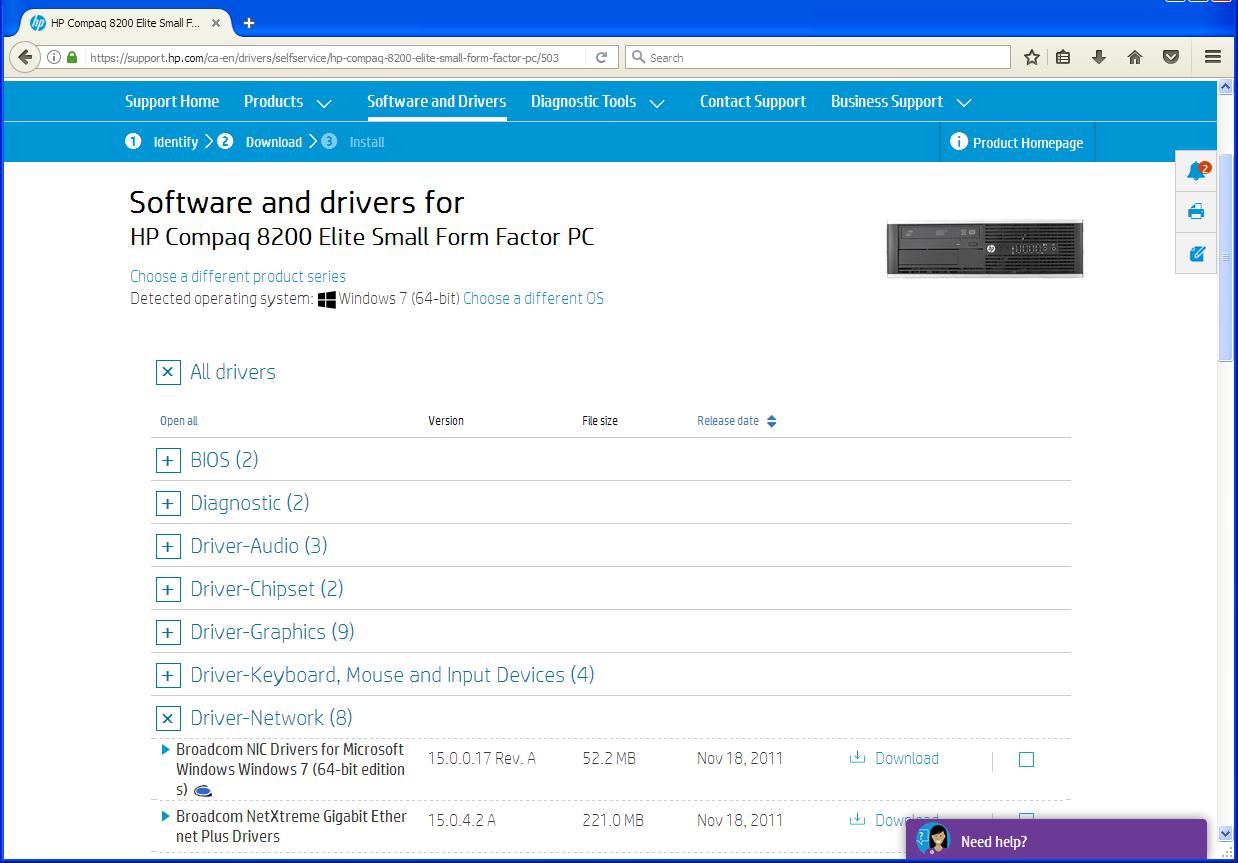Image resolution: width=1238 pixels, height=863 pixels.
Task: Go to Support Home
Action: (172, 101)
